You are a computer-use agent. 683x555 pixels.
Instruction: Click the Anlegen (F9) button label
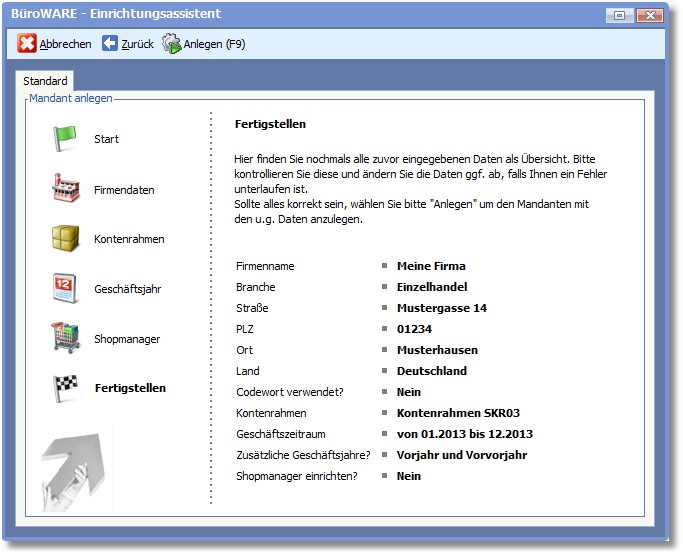click(214, 44)
